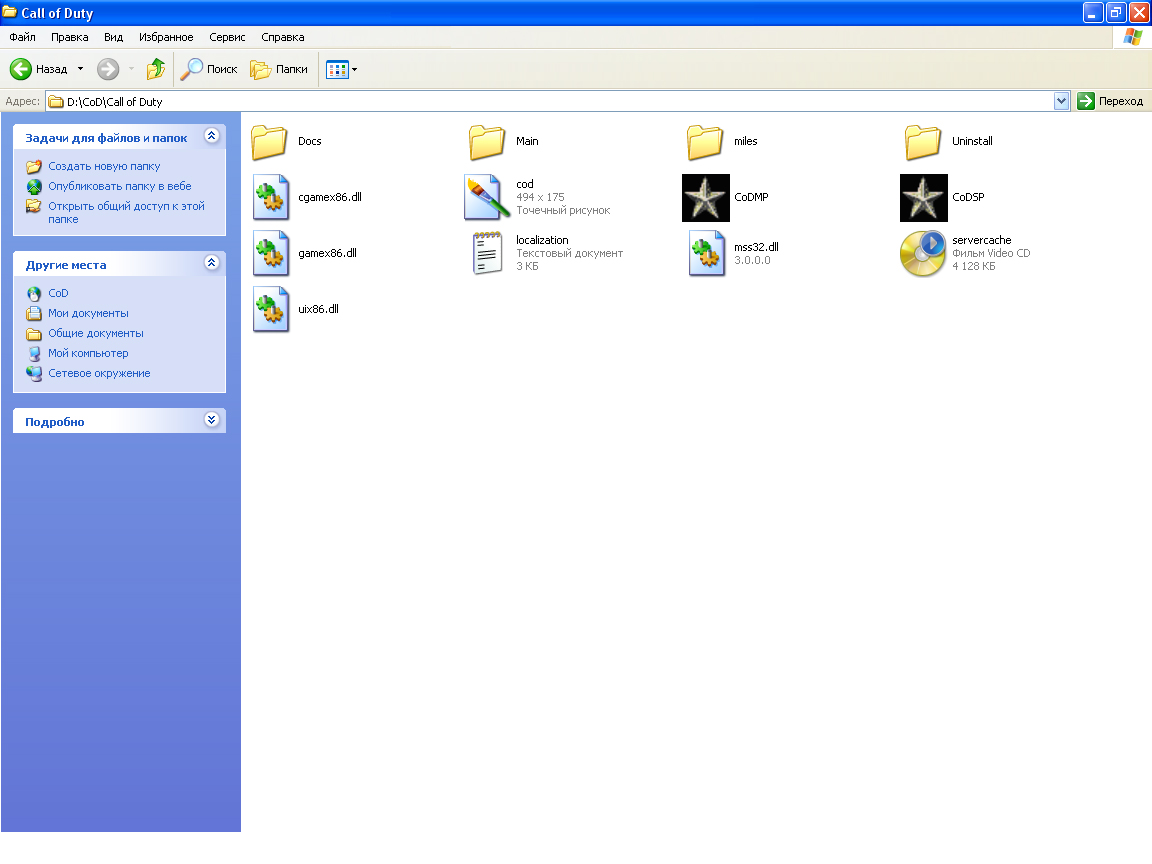Open the Views dropdown arrow
Image resolution: width=1152 pixels, height=864 pixels.
click(x=354, y=70)
